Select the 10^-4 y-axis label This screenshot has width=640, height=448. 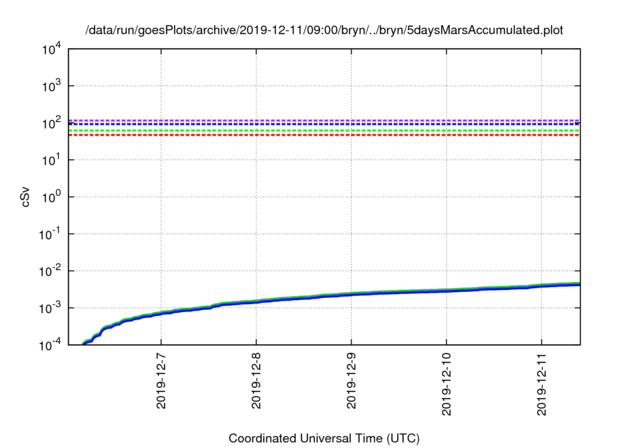[50, 345]
